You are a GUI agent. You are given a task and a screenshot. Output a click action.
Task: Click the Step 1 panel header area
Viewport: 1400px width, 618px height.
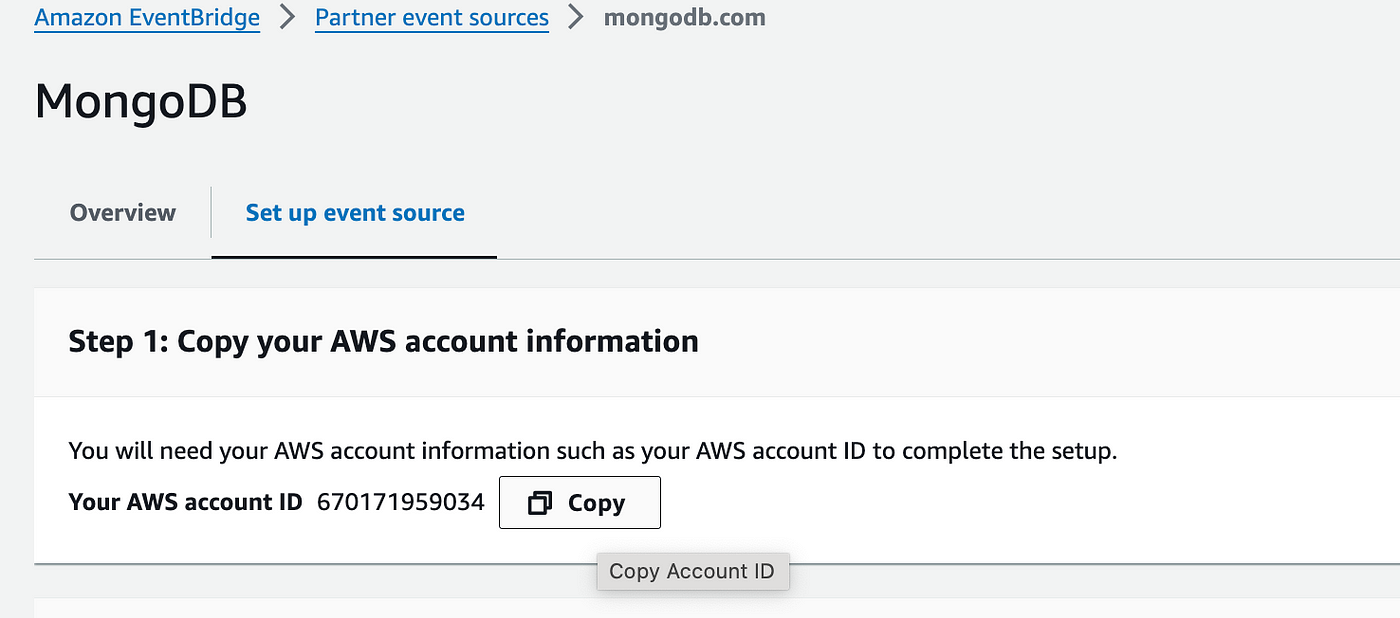[x=717, y=342]
